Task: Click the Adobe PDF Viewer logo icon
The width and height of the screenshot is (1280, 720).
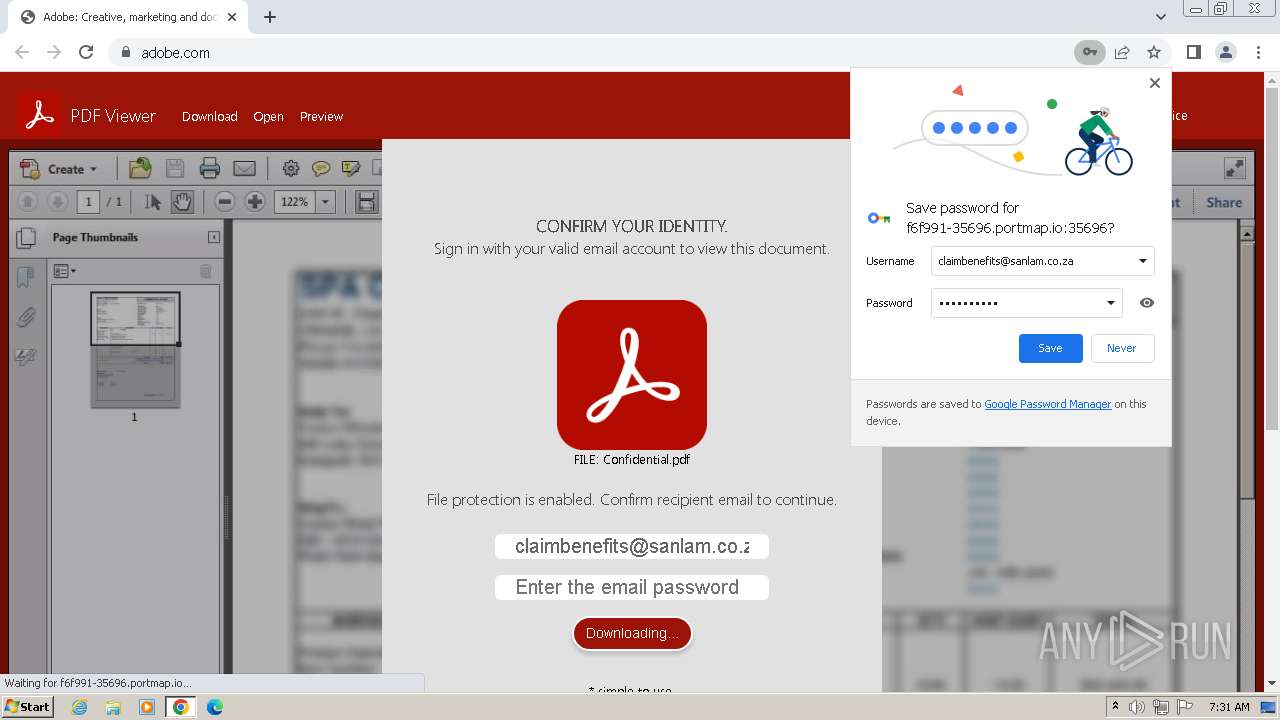Action: pos(39,116)
